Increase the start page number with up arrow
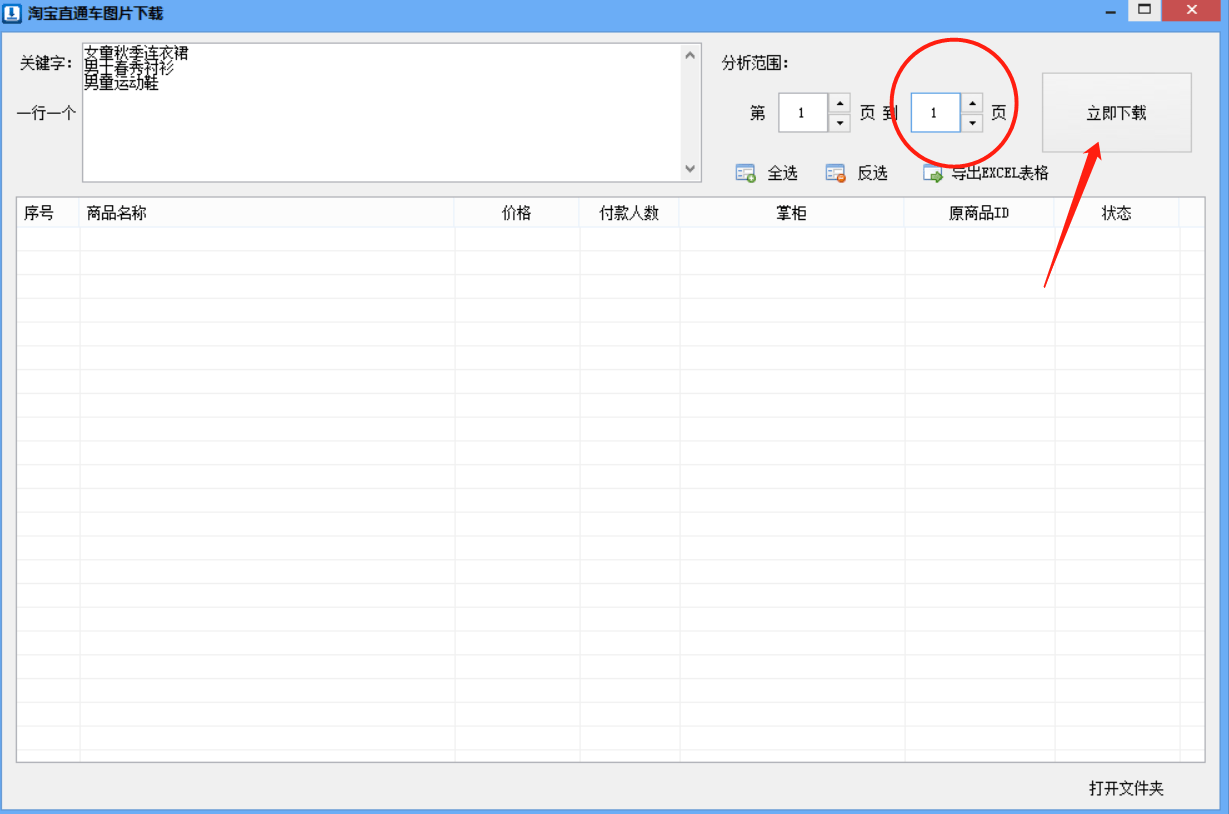The image size is (1229, 814). pos(839,103)
